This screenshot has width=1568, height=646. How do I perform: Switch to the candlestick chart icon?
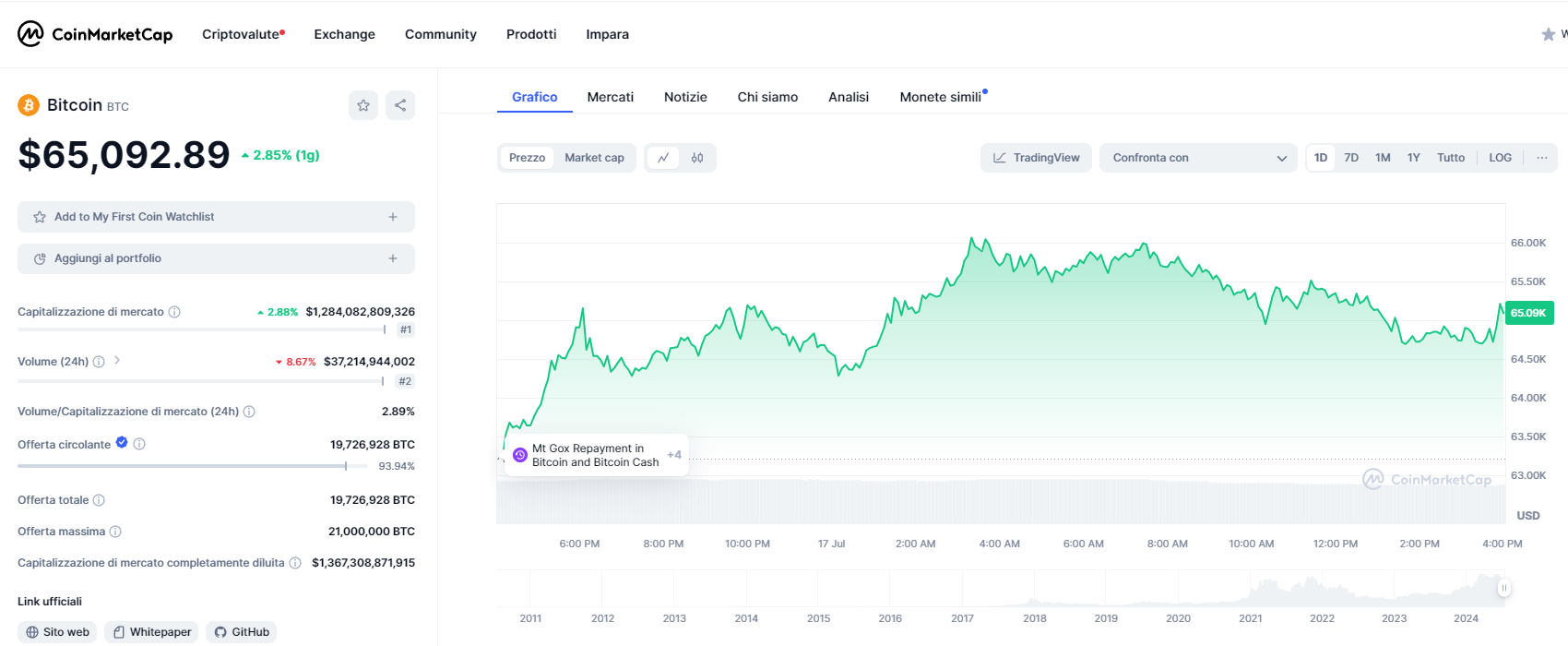point(697,158)
